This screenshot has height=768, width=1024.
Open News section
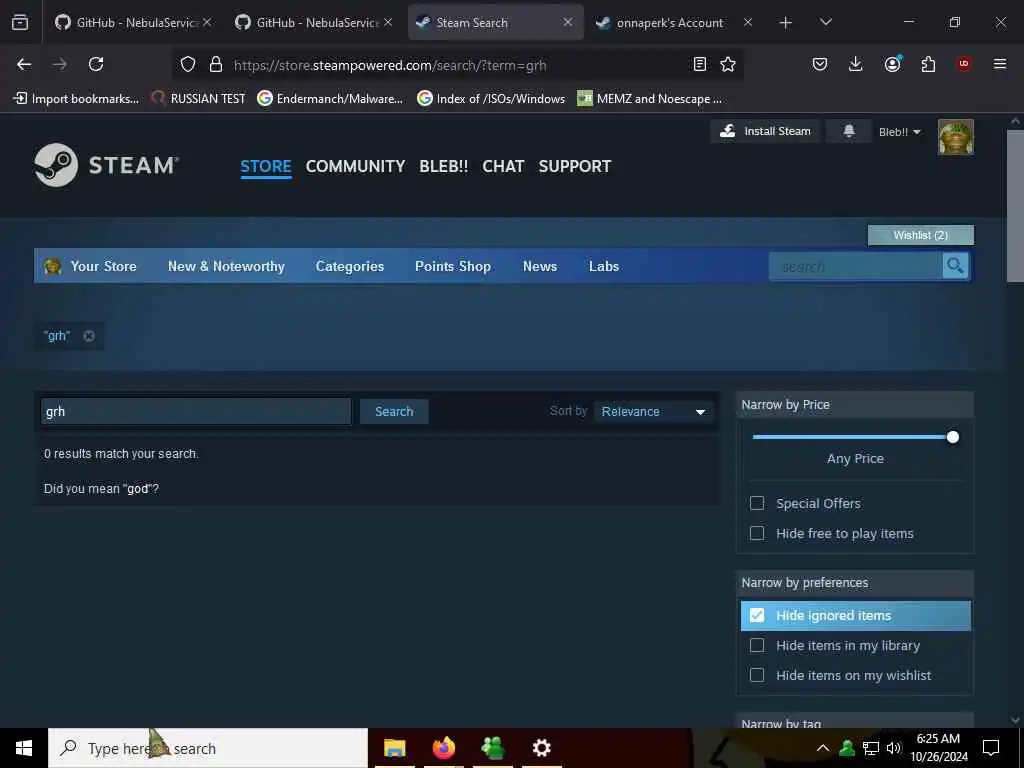[x=539, y=266]
